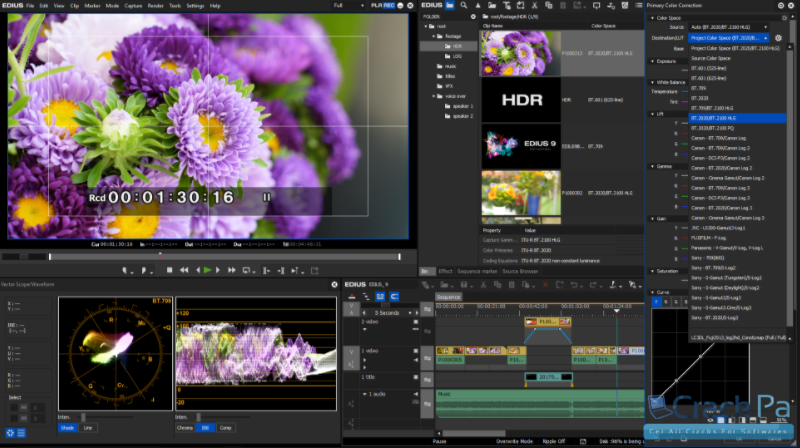Click the HDR clip thumbnail in Bin
The width and height of the screenshot is (800, 448).
(x=521, y=100)
